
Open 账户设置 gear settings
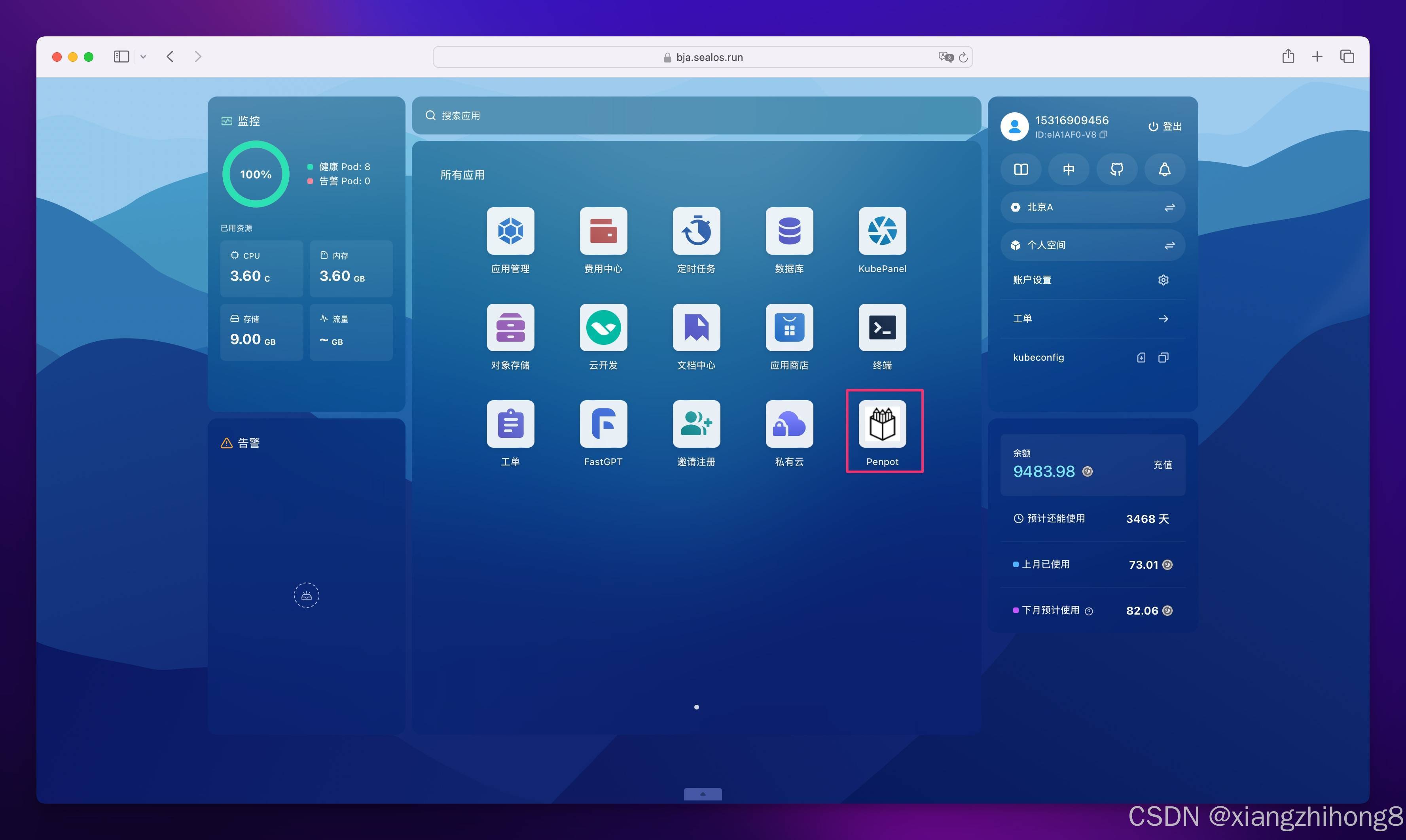[1163, 280]
